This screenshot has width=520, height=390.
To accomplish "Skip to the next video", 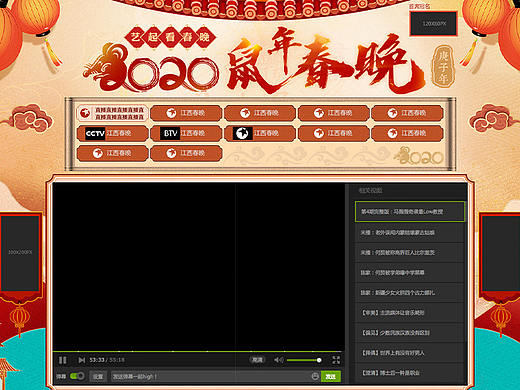I will [x=82, y=360].
